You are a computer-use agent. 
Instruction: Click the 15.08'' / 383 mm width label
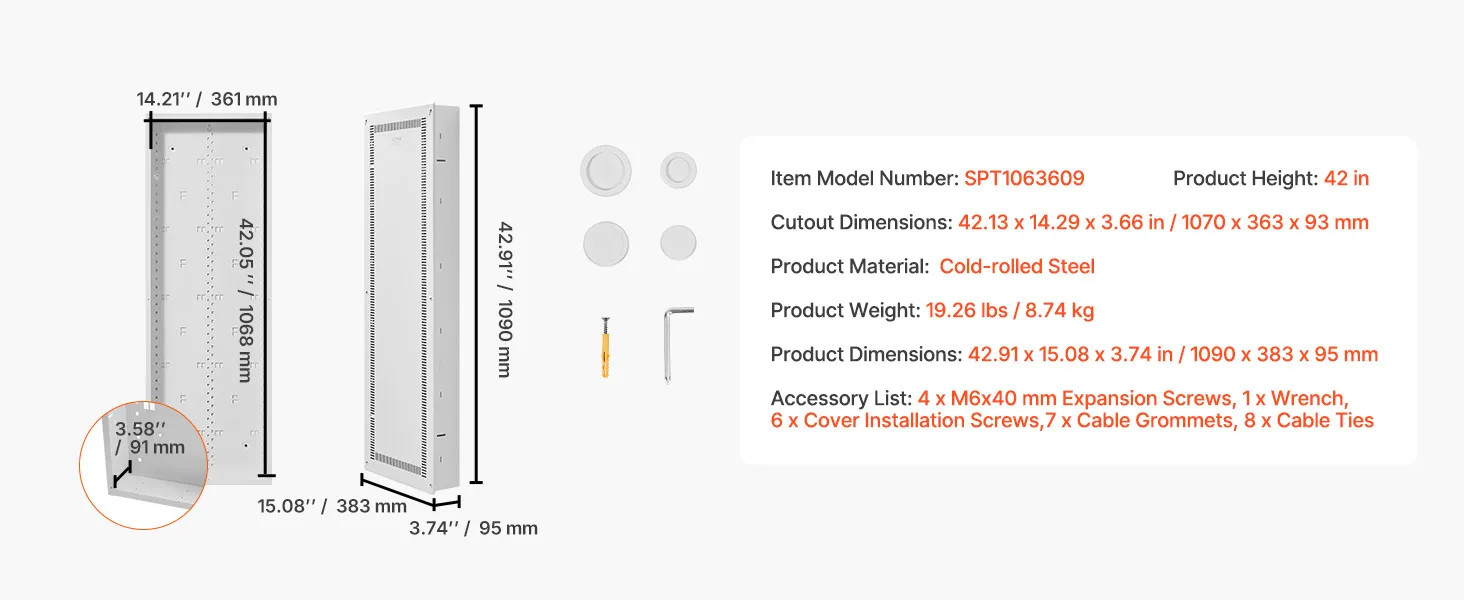coord(332,506)
